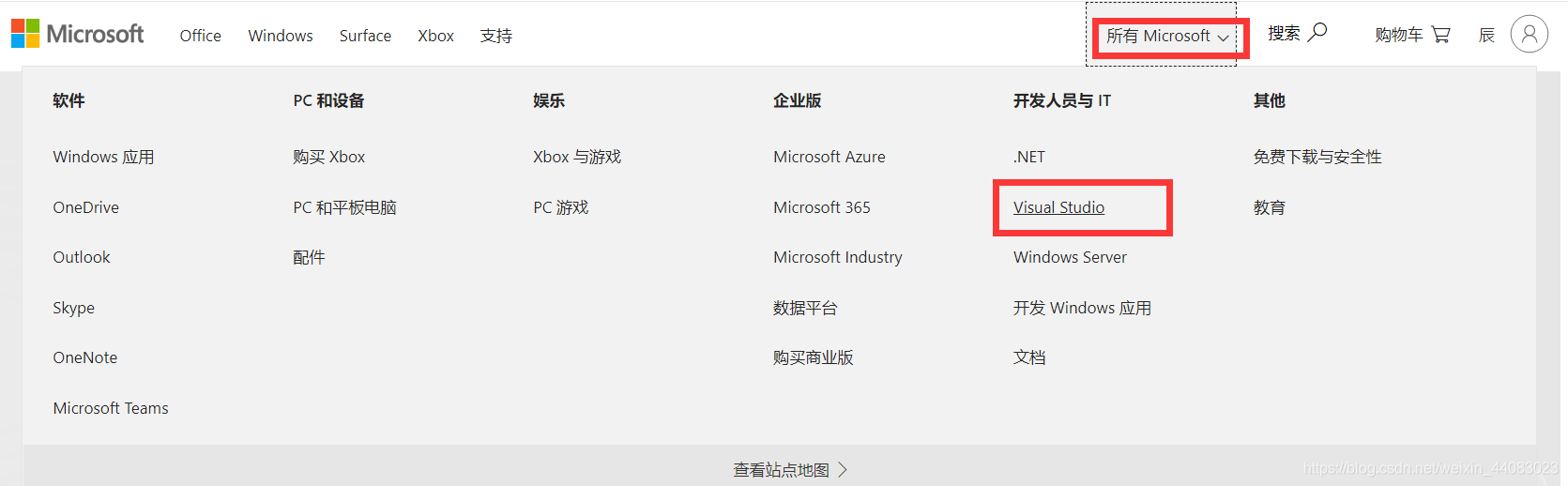Open the search magnifier icon
The width and height of the screenshot is (1568, 486).
pyautogui.click(x=1317, y=33)
